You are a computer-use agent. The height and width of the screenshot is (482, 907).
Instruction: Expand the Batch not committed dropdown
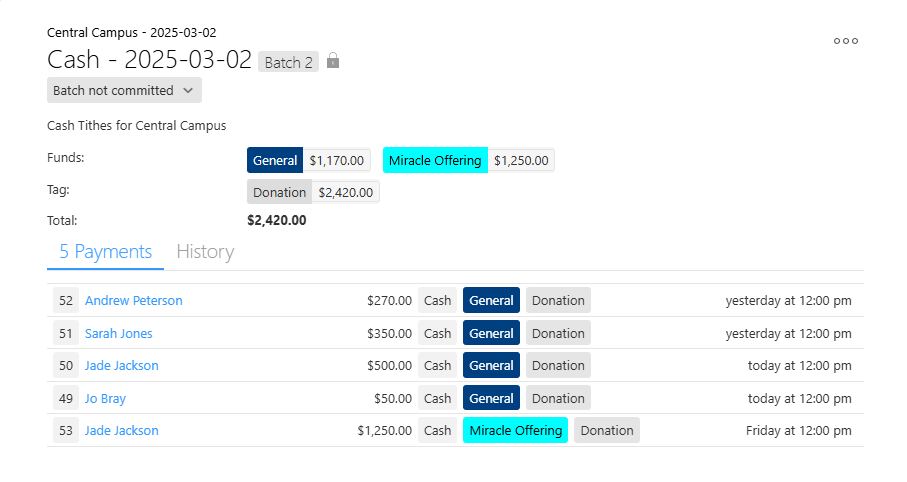[x=124, y=90]
